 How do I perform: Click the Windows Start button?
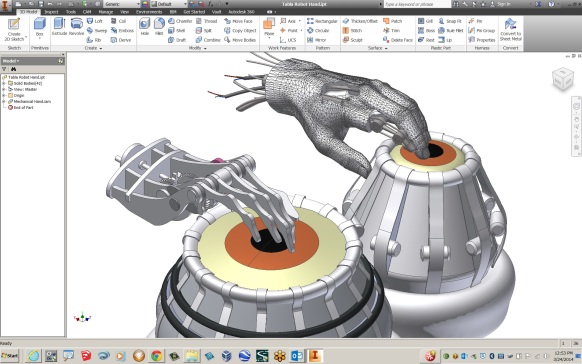coord(10,356)
